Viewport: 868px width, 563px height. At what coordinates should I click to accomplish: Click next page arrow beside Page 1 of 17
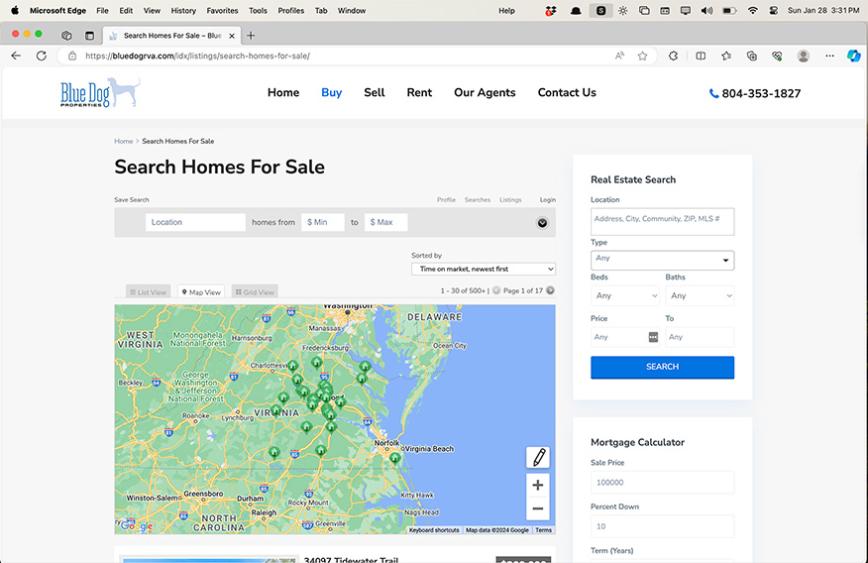[550, 291]
